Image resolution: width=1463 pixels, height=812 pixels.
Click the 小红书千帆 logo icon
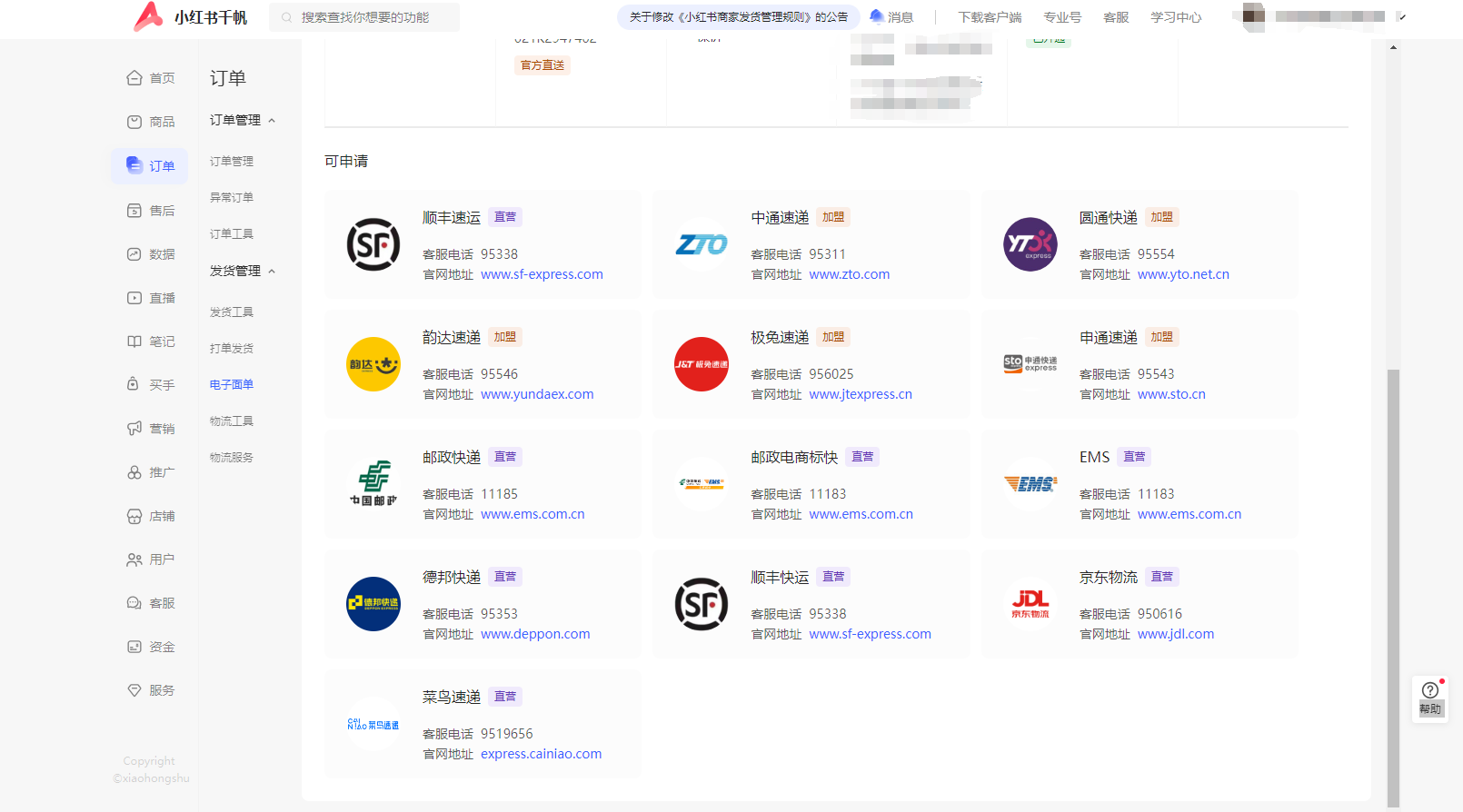point(148,16)
